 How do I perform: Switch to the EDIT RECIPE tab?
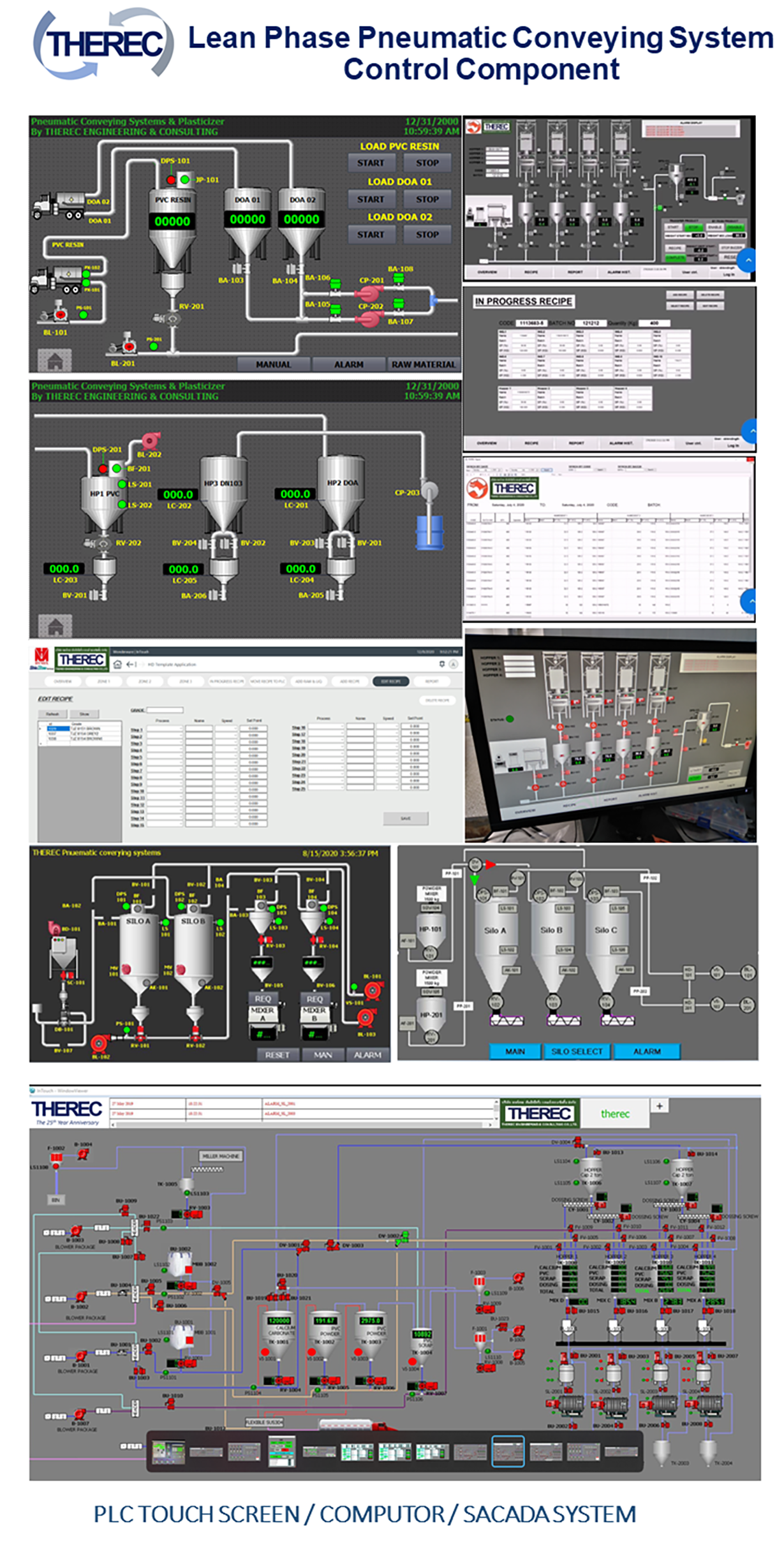(390, 681)
